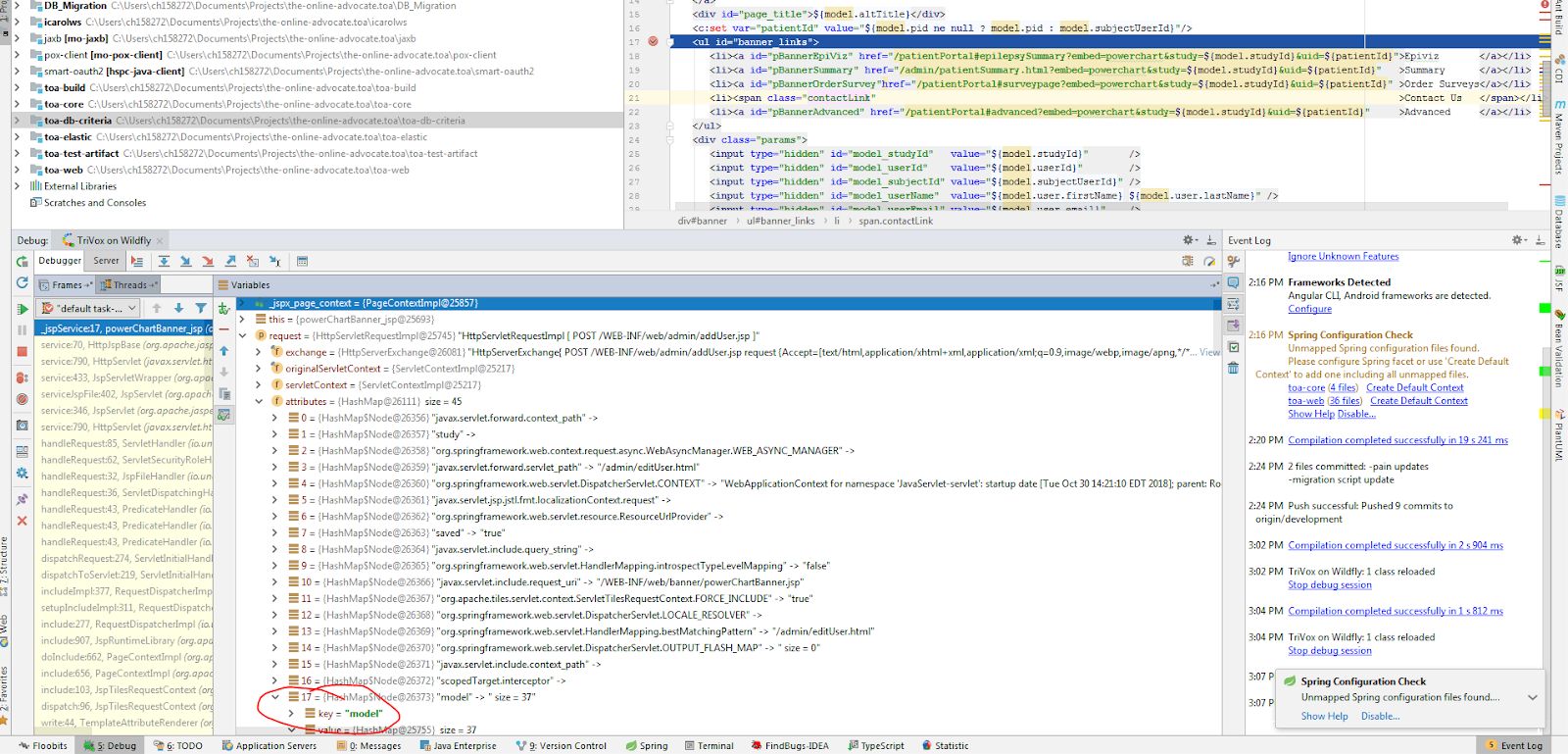
Task: Collapse HashMap node 17 "model"
Action: (x=275, y=697)
